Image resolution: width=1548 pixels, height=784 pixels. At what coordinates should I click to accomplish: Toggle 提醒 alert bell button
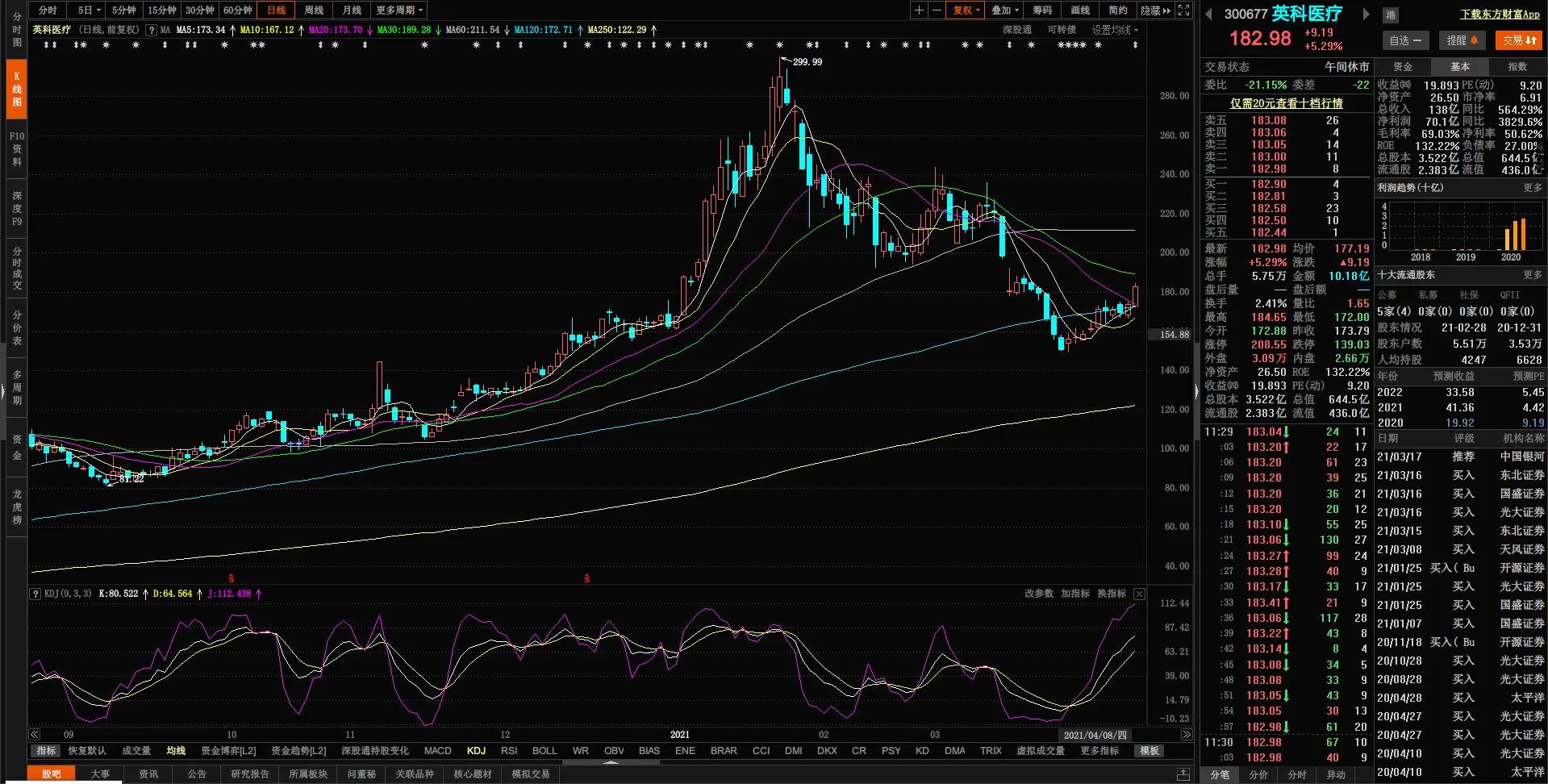(x=1462, y=40)
